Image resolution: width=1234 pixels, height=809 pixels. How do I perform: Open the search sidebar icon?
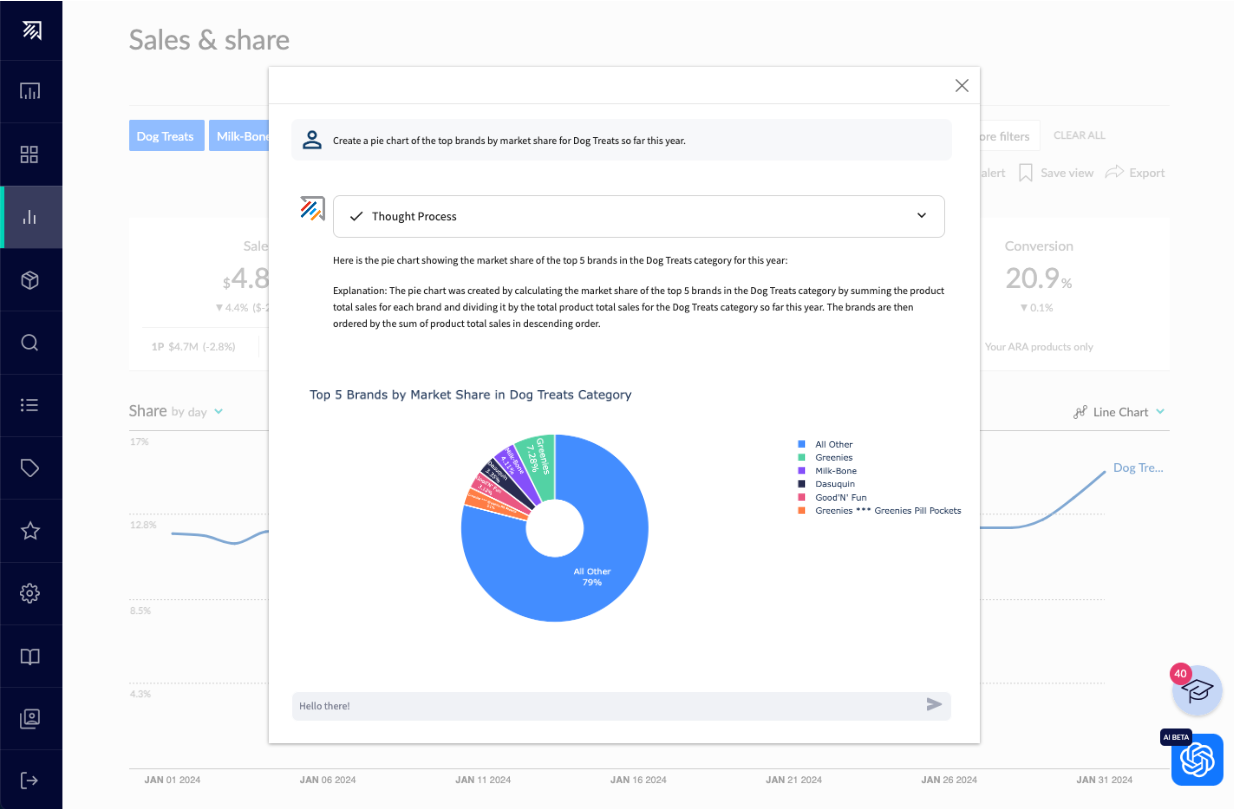[x=30, y=342]
